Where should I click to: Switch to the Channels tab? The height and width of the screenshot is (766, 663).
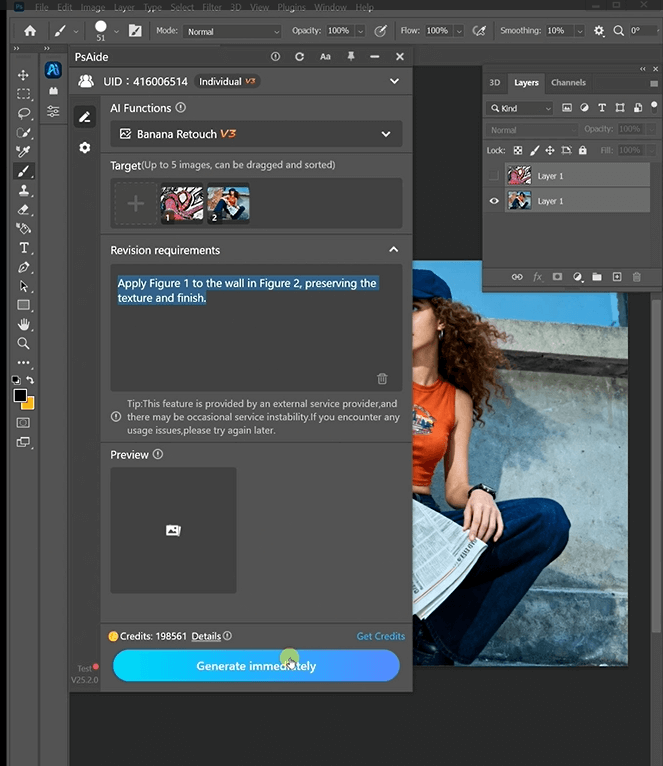(568, 83)
